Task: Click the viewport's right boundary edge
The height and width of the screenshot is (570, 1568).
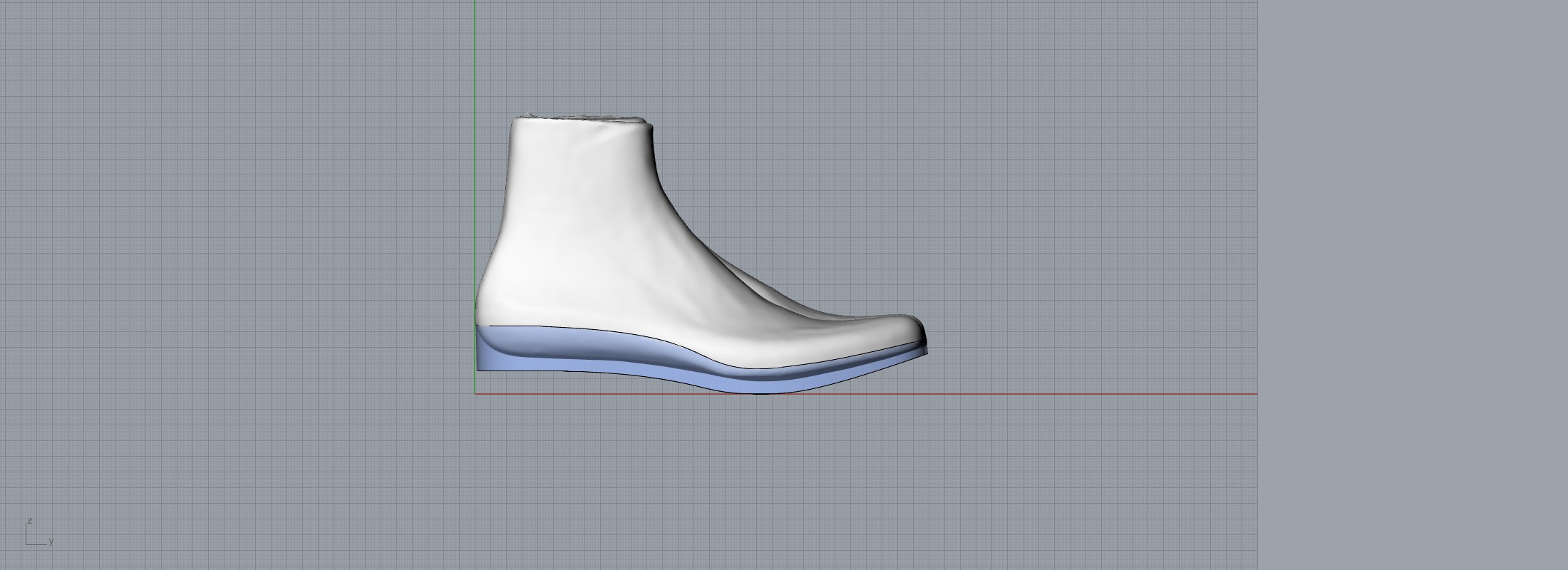Action: pos(1257,285)
